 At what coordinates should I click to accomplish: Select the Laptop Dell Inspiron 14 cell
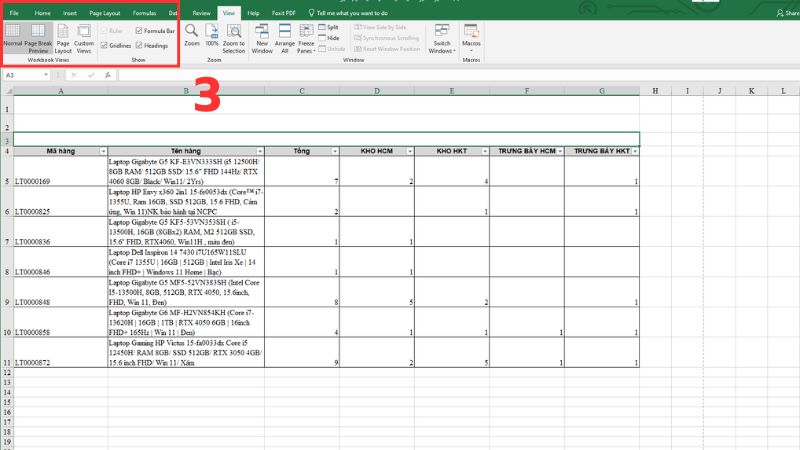(x=186, y=262)
